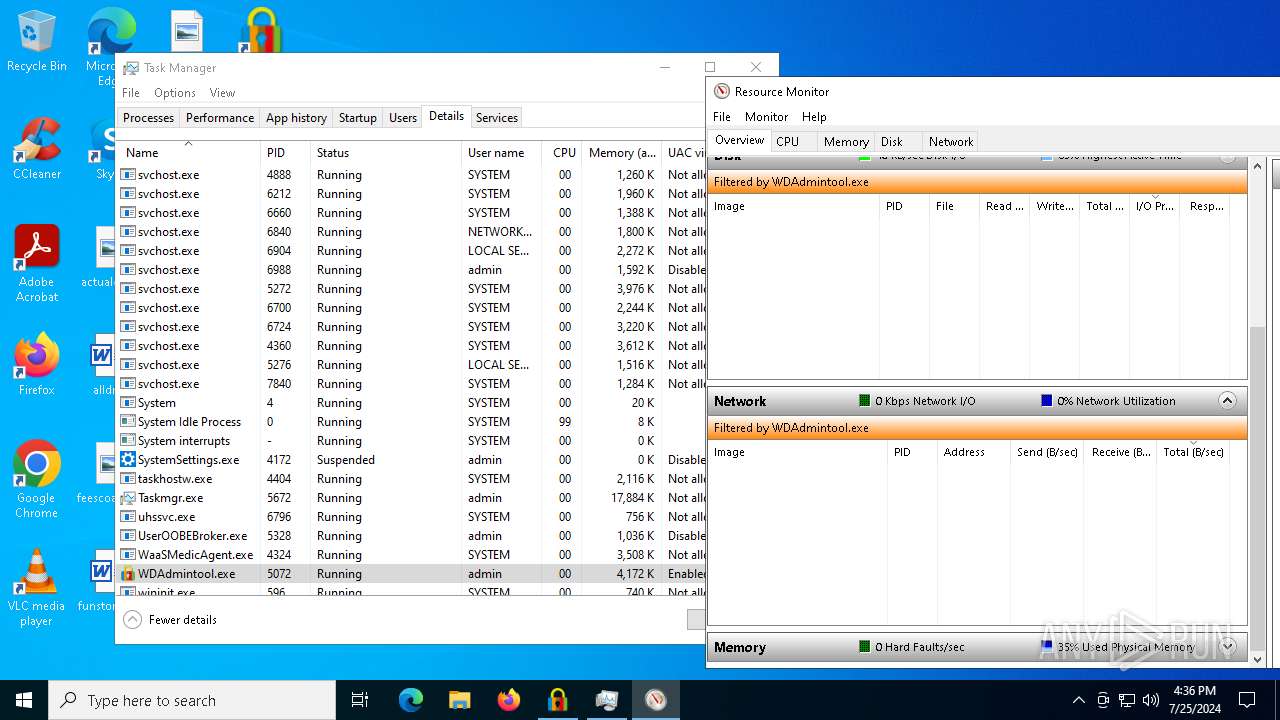This screenshot has width=1280, height=720.
Task: Open File Explorer from the taskbar
Action: tap(459, 700)
